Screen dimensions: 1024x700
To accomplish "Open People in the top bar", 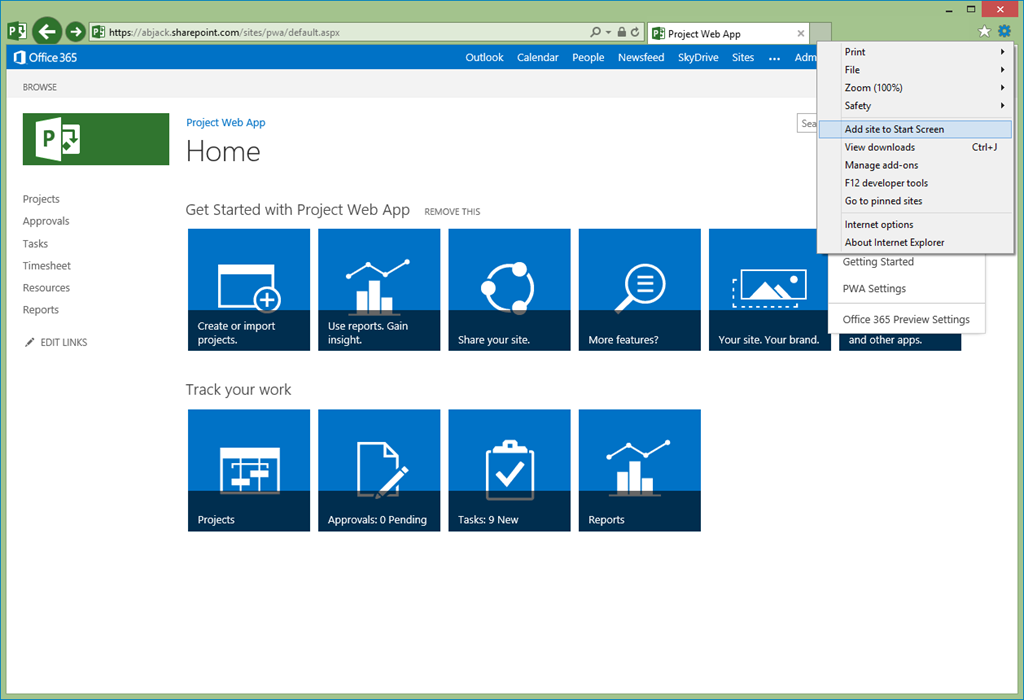I will 588,57.
